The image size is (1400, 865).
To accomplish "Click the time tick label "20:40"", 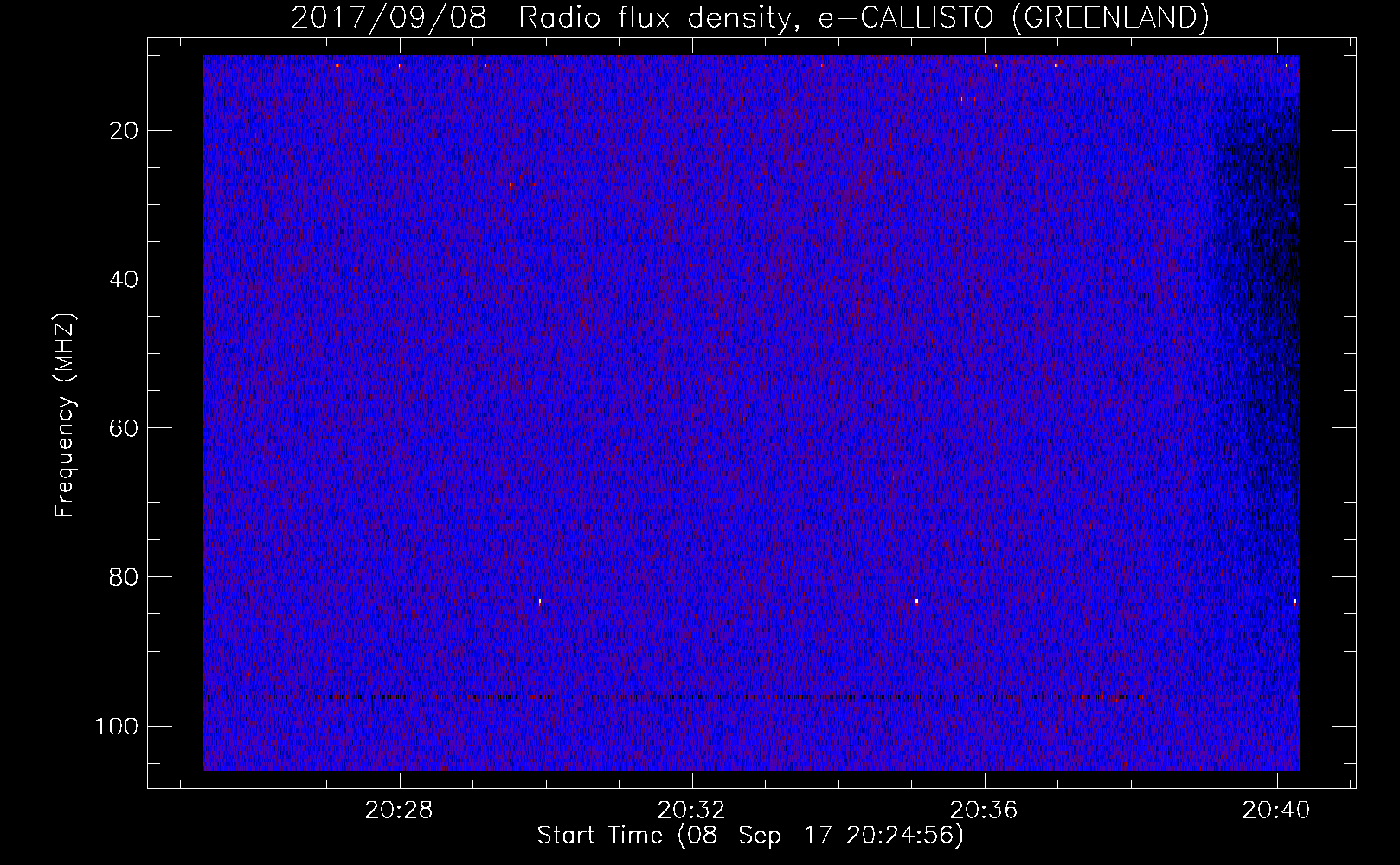I will pos(1276,811).
